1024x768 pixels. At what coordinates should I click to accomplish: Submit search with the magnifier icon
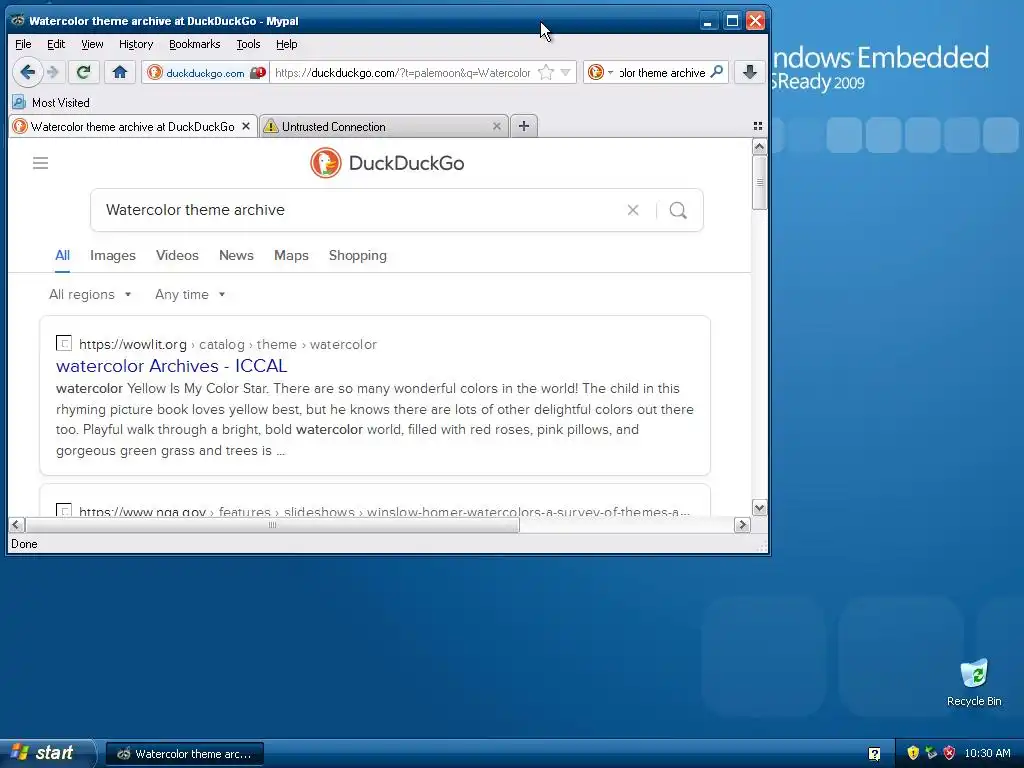click(678, 210)
